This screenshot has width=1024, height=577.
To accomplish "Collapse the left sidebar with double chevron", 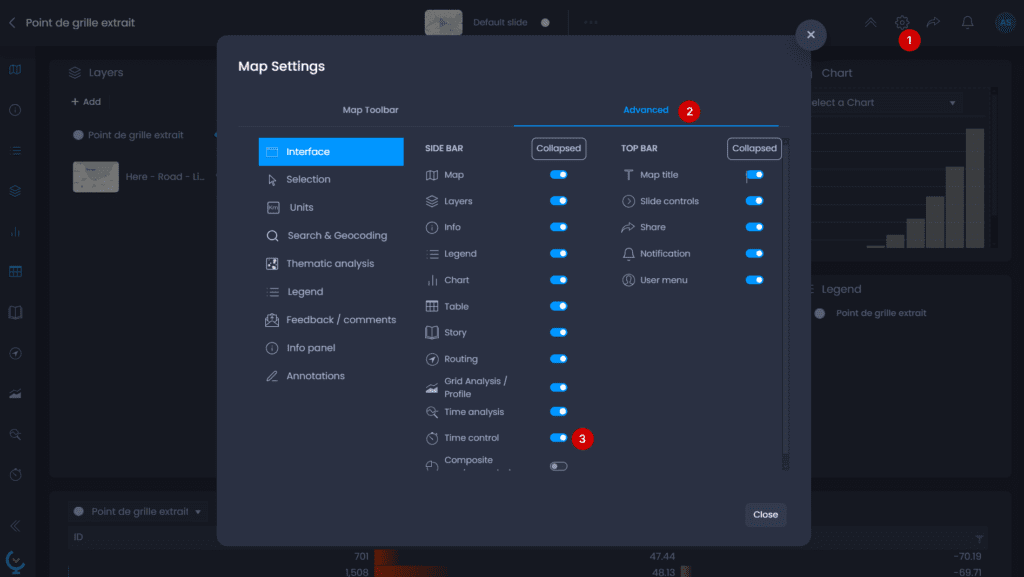I will click(15, 525).
